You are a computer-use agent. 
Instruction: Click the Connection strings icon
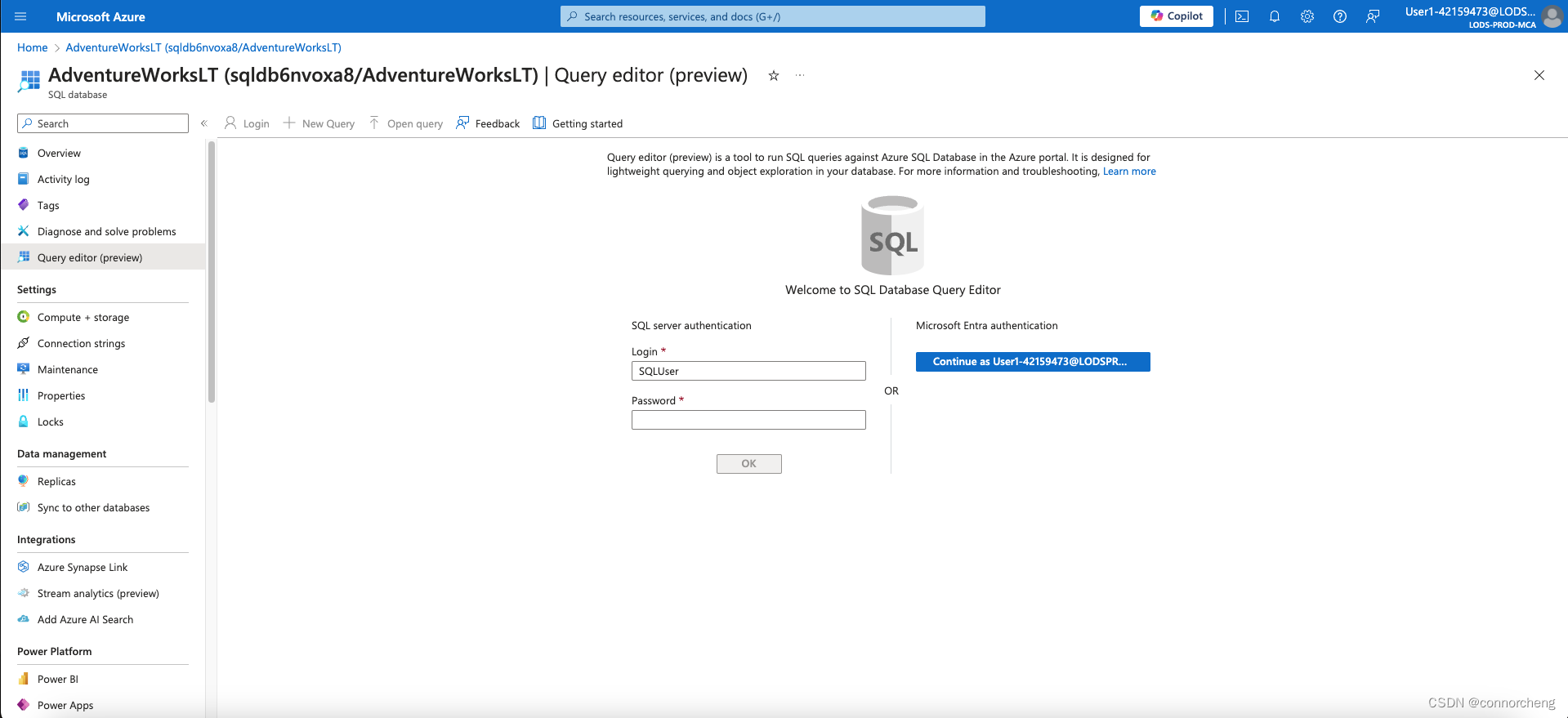pos(24,343)
